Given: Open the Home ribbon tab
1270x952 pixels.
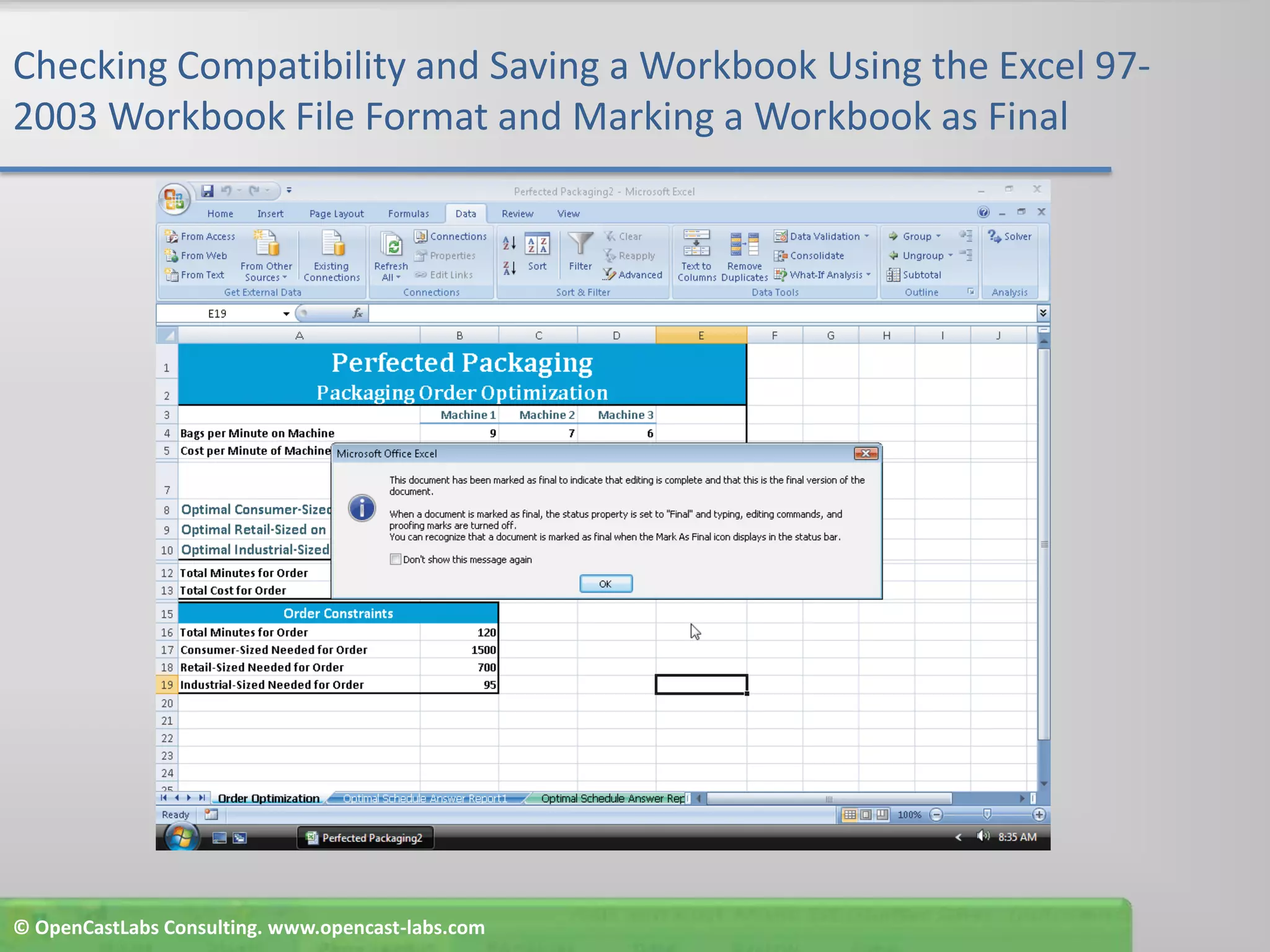Looking at the screenshot, I should [x=220, y=214].
